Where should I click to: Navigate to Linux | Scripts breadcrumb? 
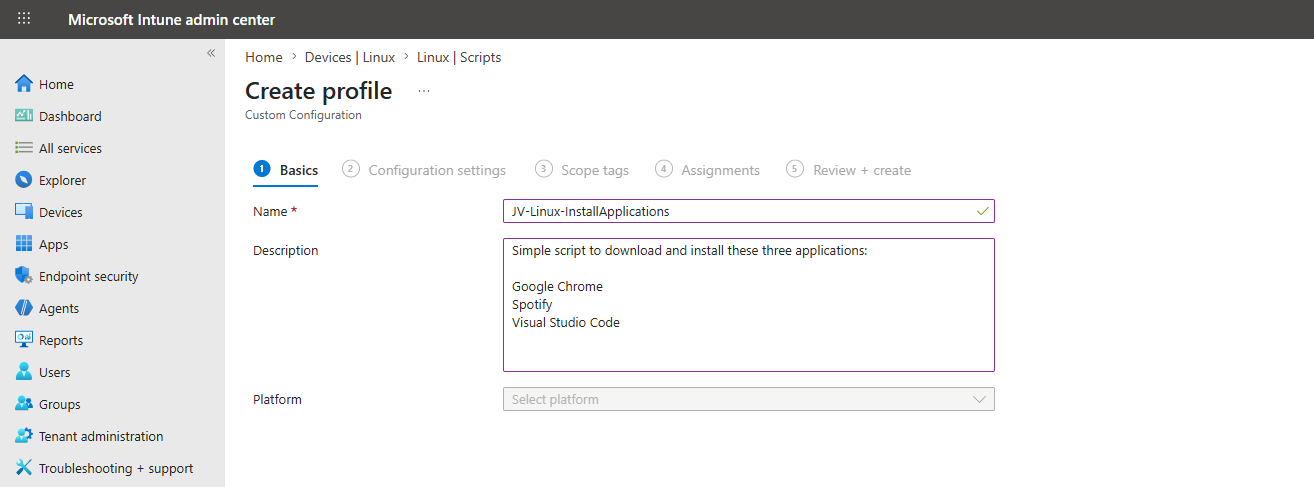pos(459,57)
